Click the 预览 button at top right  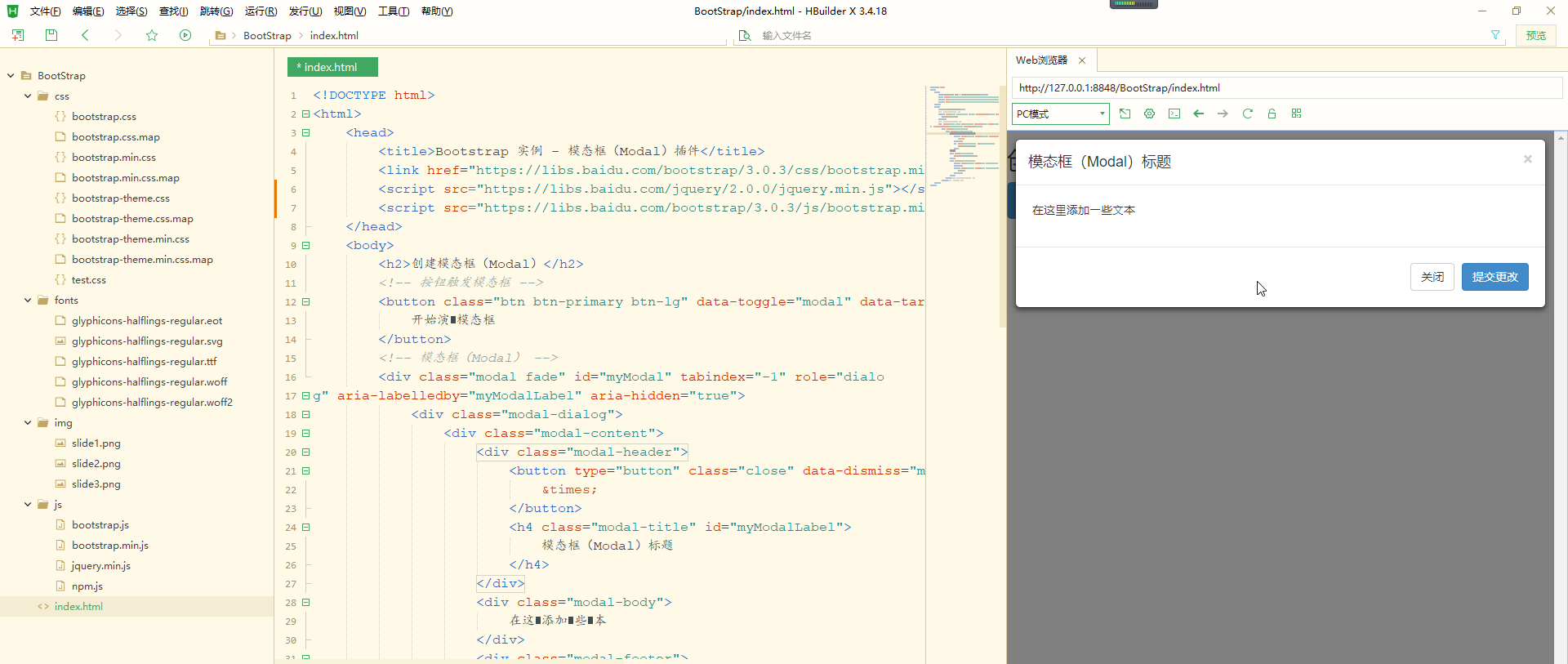click(1536, 35)
